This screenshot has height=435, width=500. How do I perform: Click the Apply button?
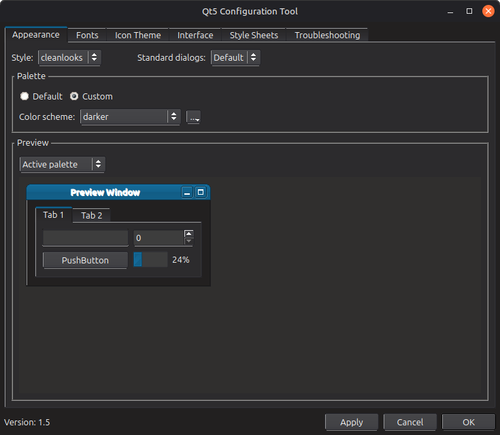click(352, 422)
